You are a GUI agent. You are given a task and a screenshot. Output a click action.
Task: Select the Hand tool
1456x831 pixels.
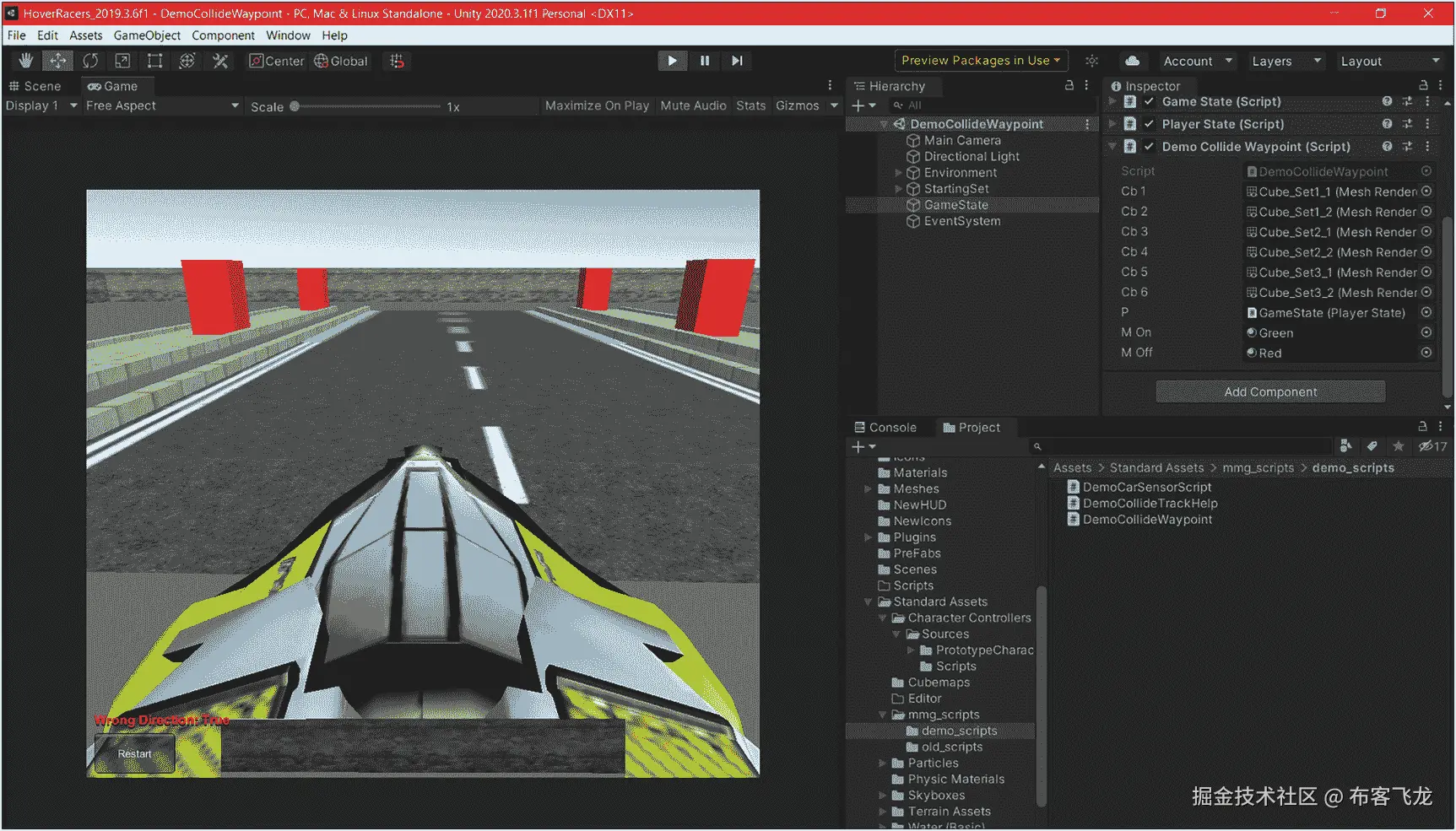pos(26,61)
